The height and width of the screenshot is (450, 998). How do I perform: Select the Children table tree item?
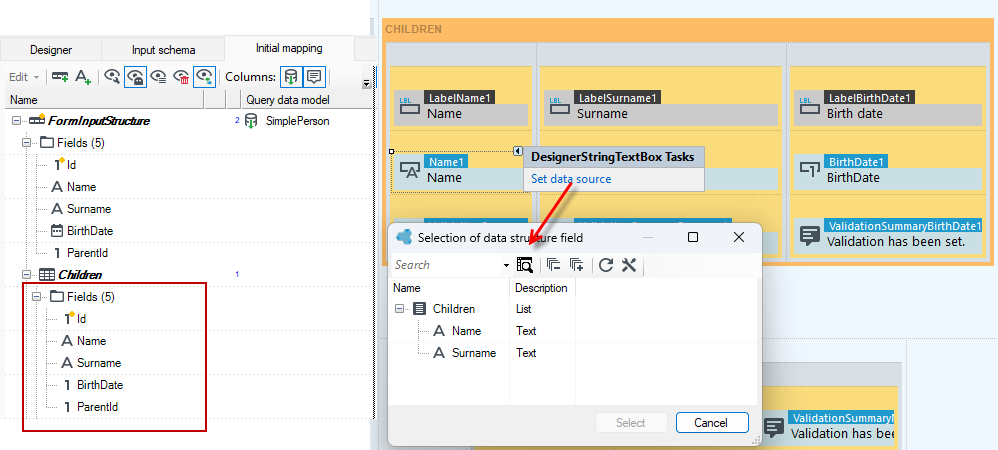coord(80,275)
